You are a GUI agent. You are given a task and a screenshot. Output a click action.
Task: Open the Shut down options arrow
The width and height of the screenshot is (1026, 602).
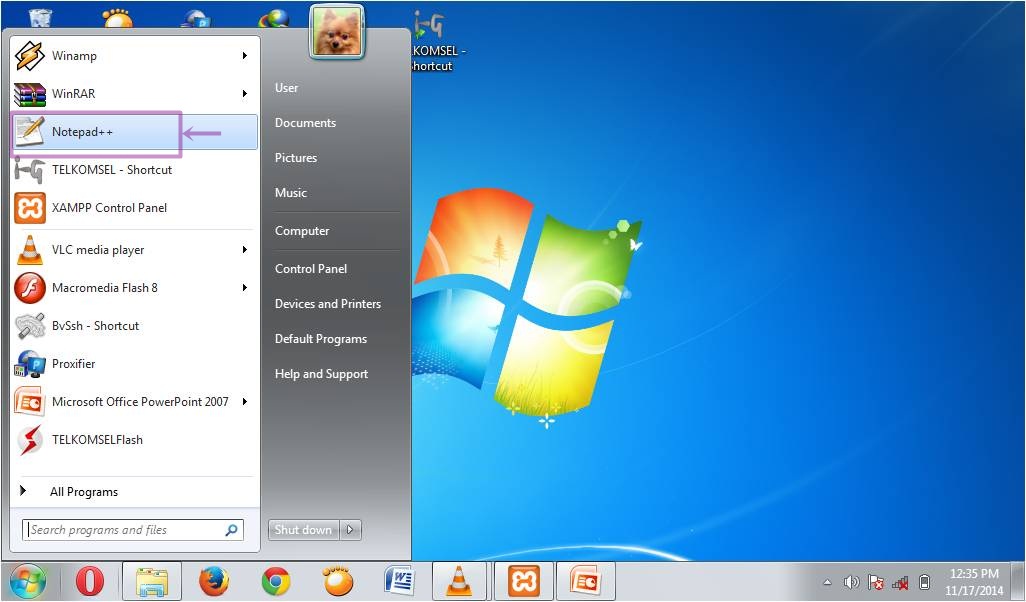pos(351,530)
